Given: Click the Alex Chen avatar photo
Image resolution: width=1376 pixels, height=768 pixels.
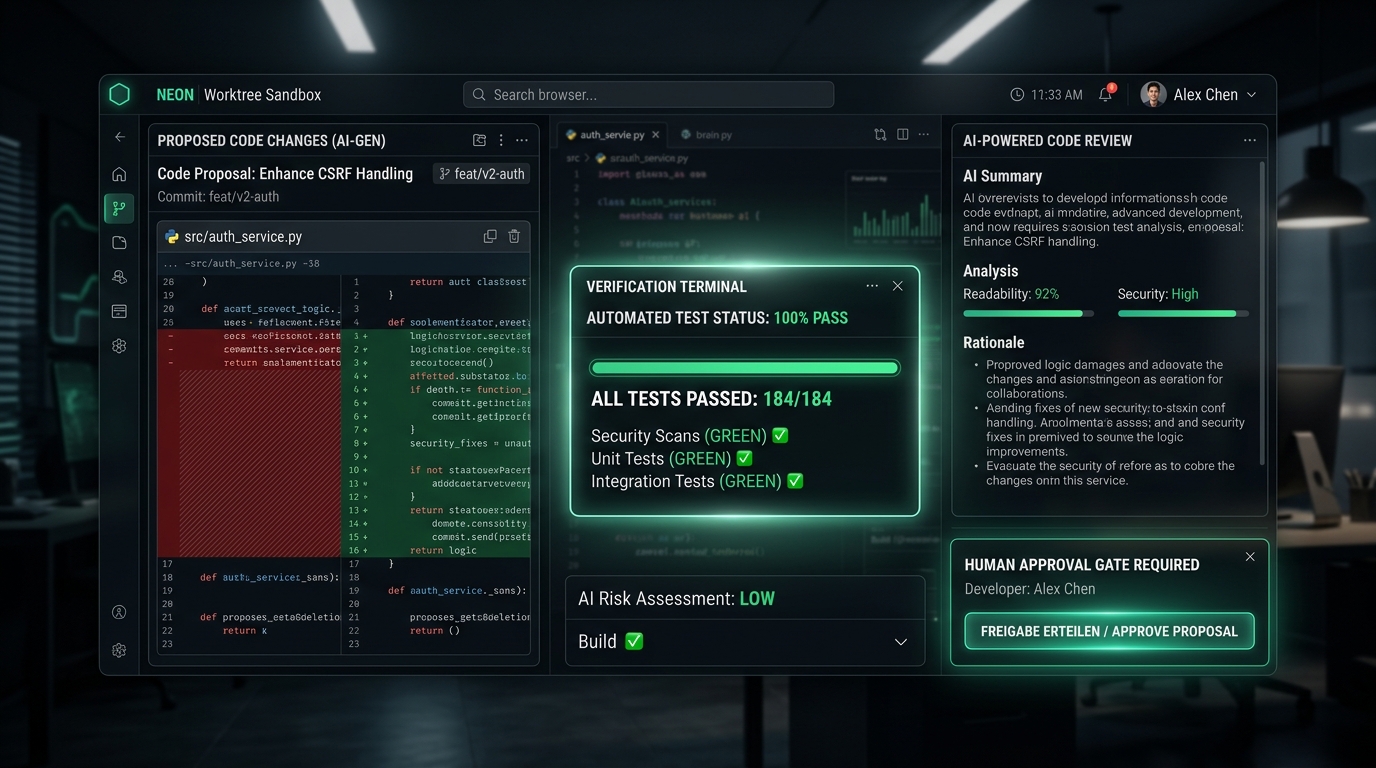Looking at the screenshot, I should (1153, 94).
